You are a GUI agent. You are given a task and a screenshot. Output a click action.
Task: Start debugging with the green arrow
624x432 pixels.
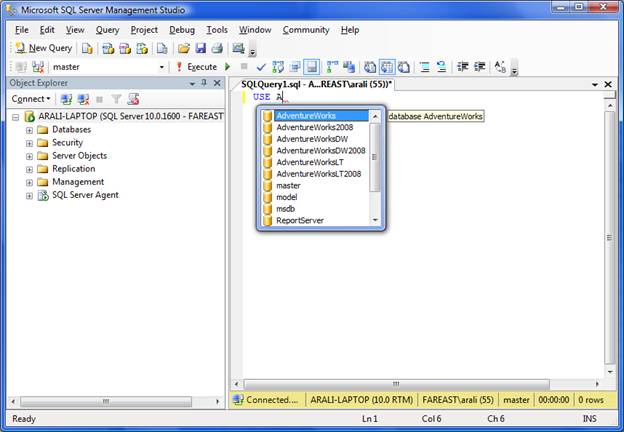[x=228, y=67]
